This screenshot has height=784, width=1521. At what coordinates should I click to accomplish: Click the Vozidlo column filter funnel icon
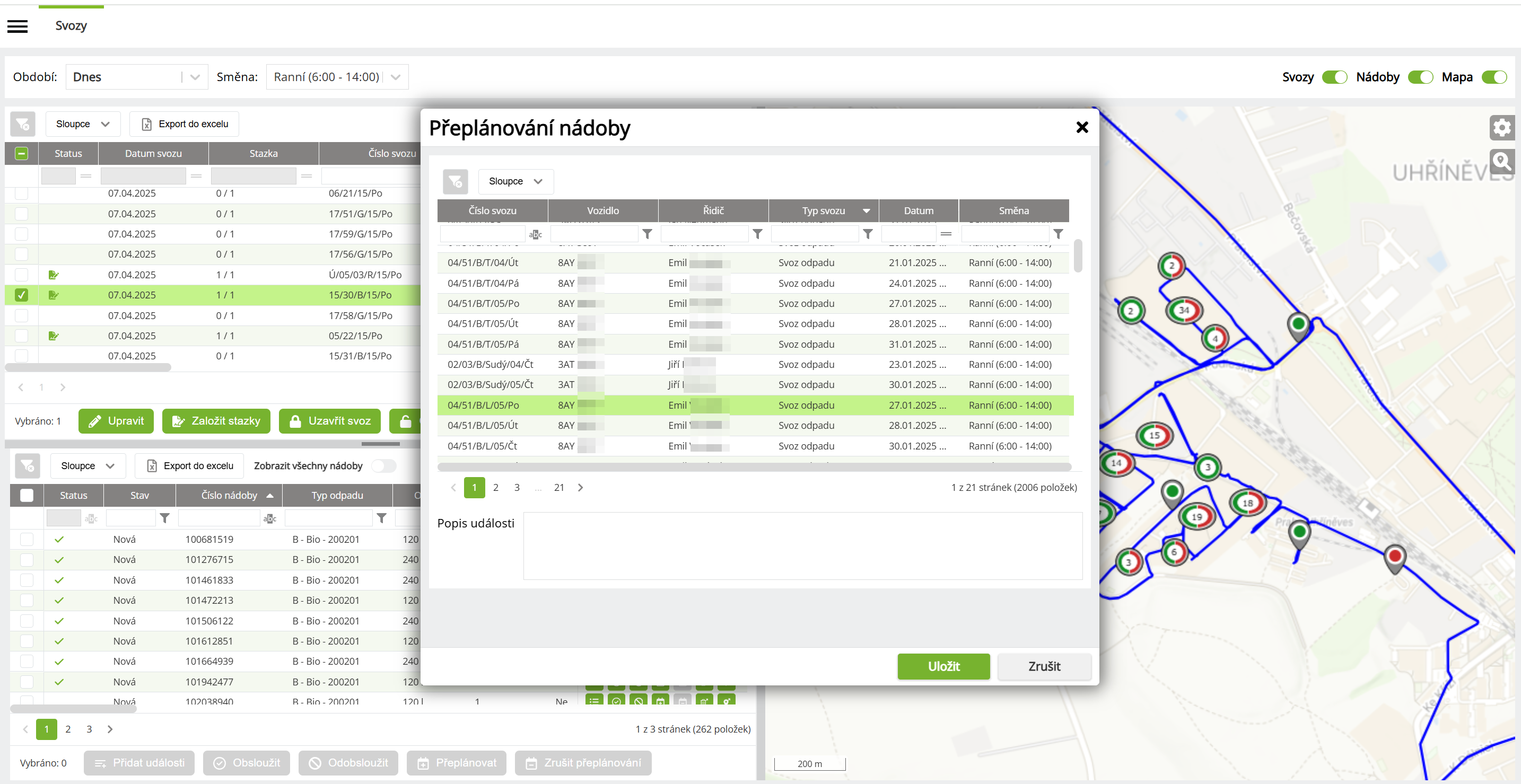(x=647, y=234)
